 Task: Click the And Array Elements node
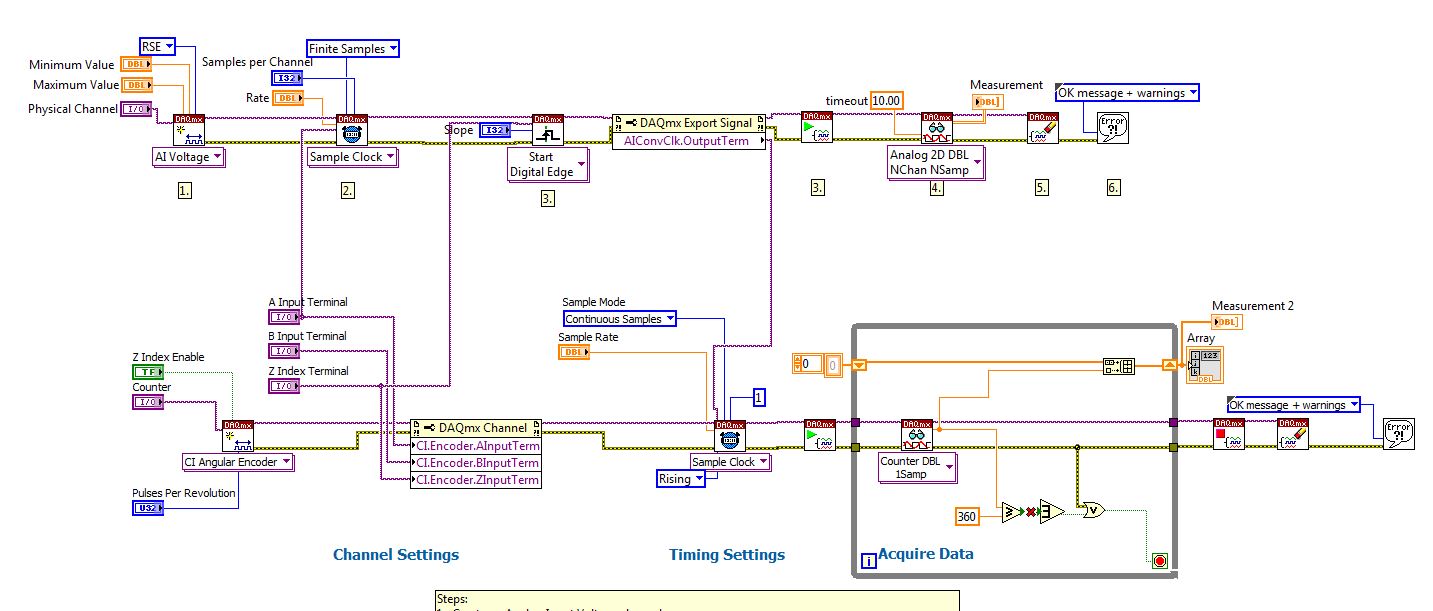click(x=1051, y=512)
